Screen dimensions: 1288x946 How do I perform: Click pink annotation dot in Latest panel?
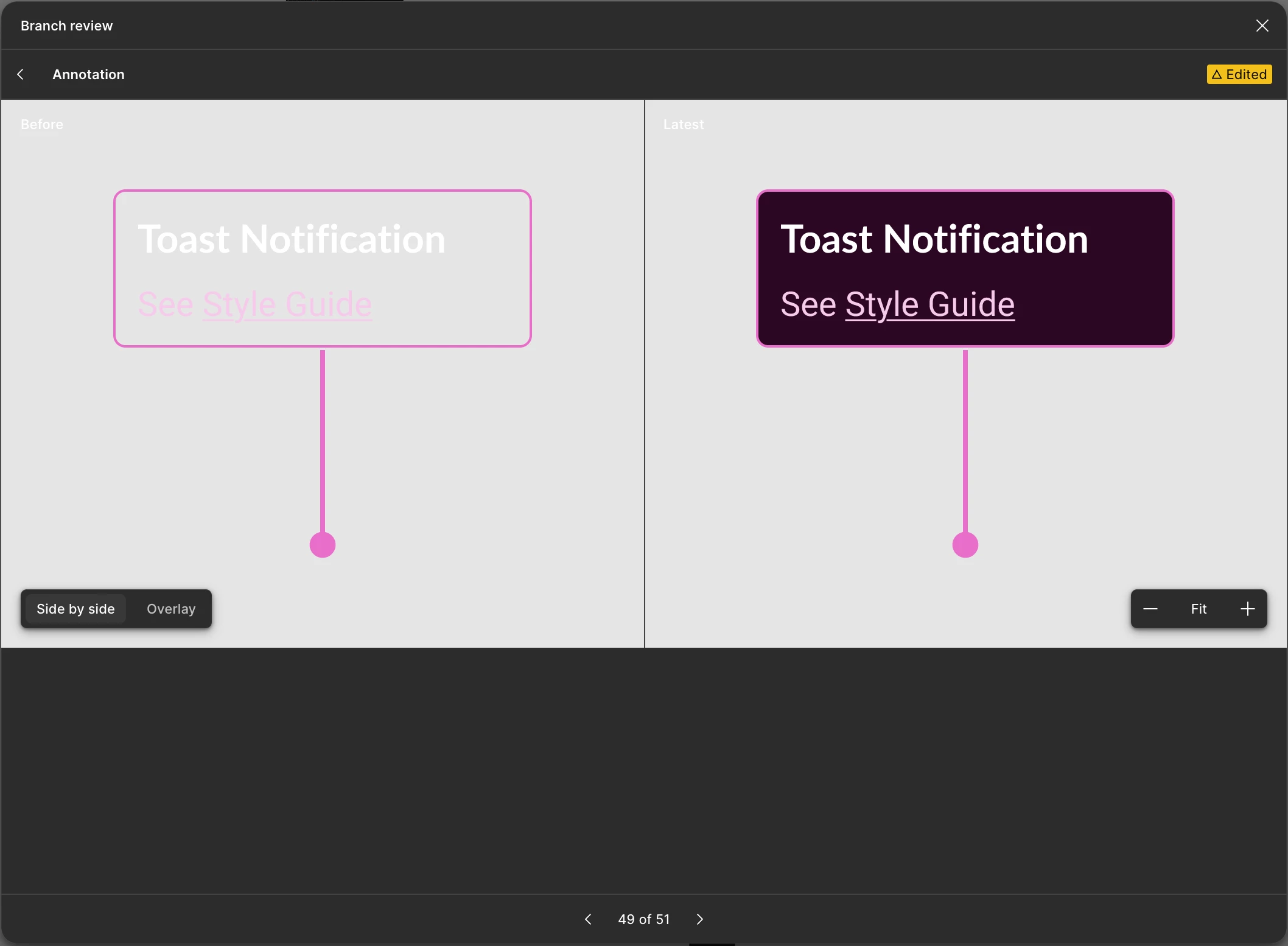point(965,545)
